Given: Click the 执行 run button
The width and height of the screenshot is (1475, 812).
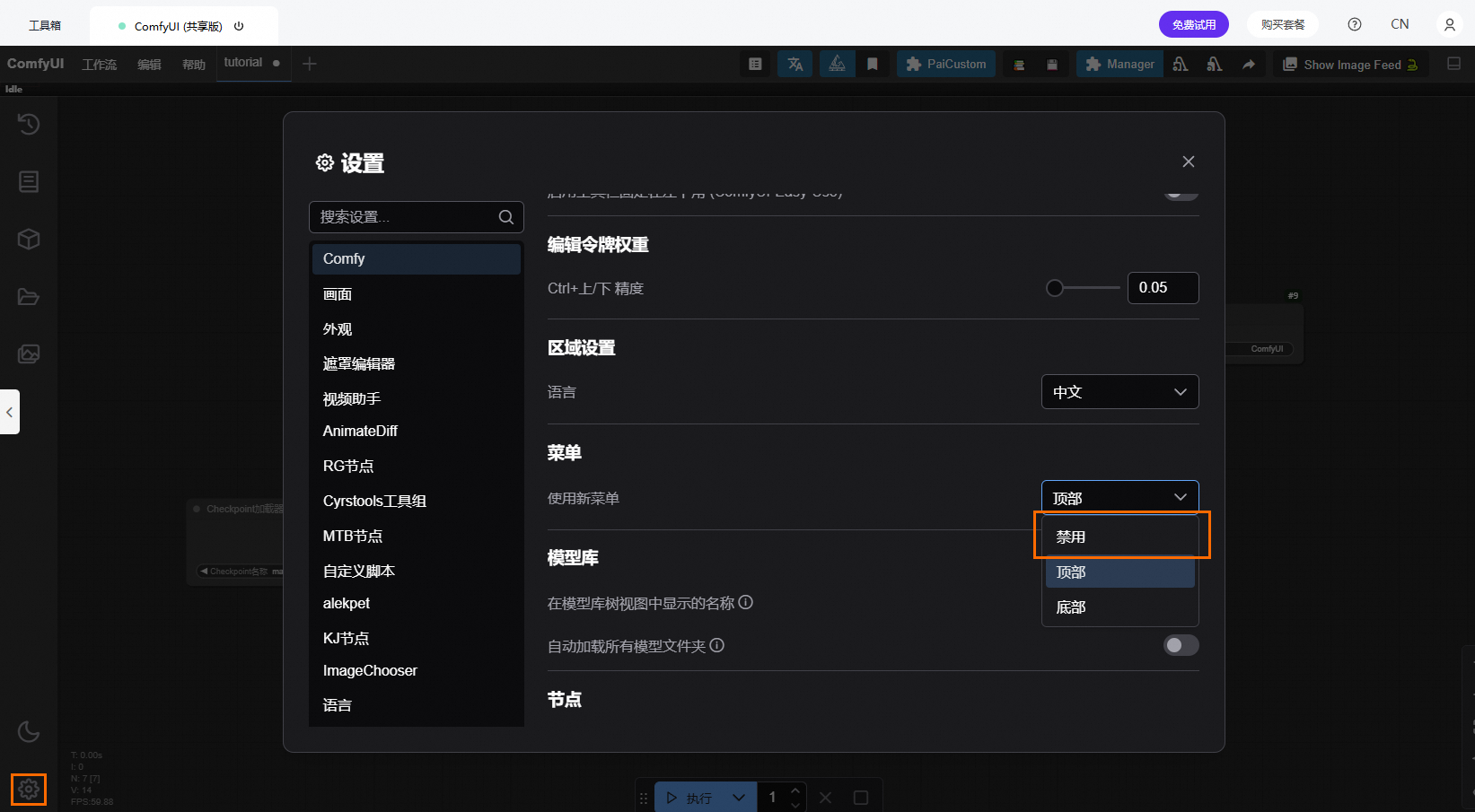Looking at the screenshot, I should [x=690, y=798].
